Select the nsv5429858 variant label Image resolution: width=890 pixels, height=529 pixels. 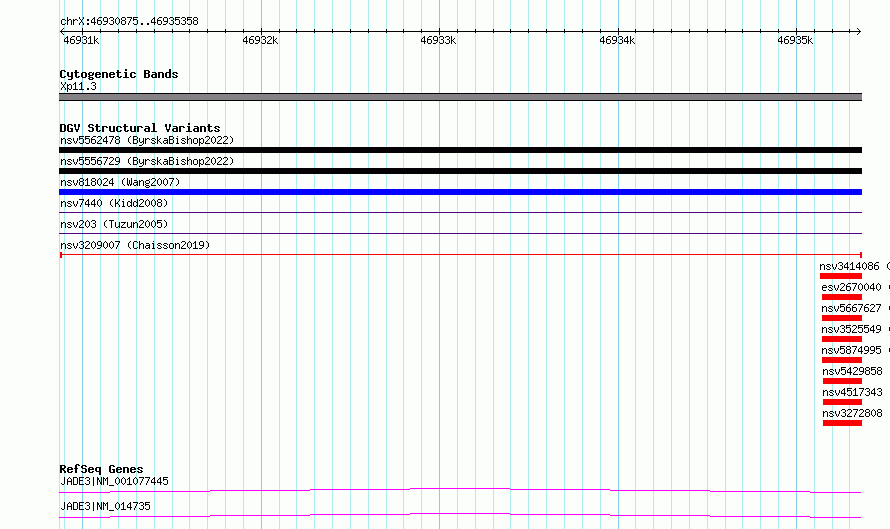(852, 371)
